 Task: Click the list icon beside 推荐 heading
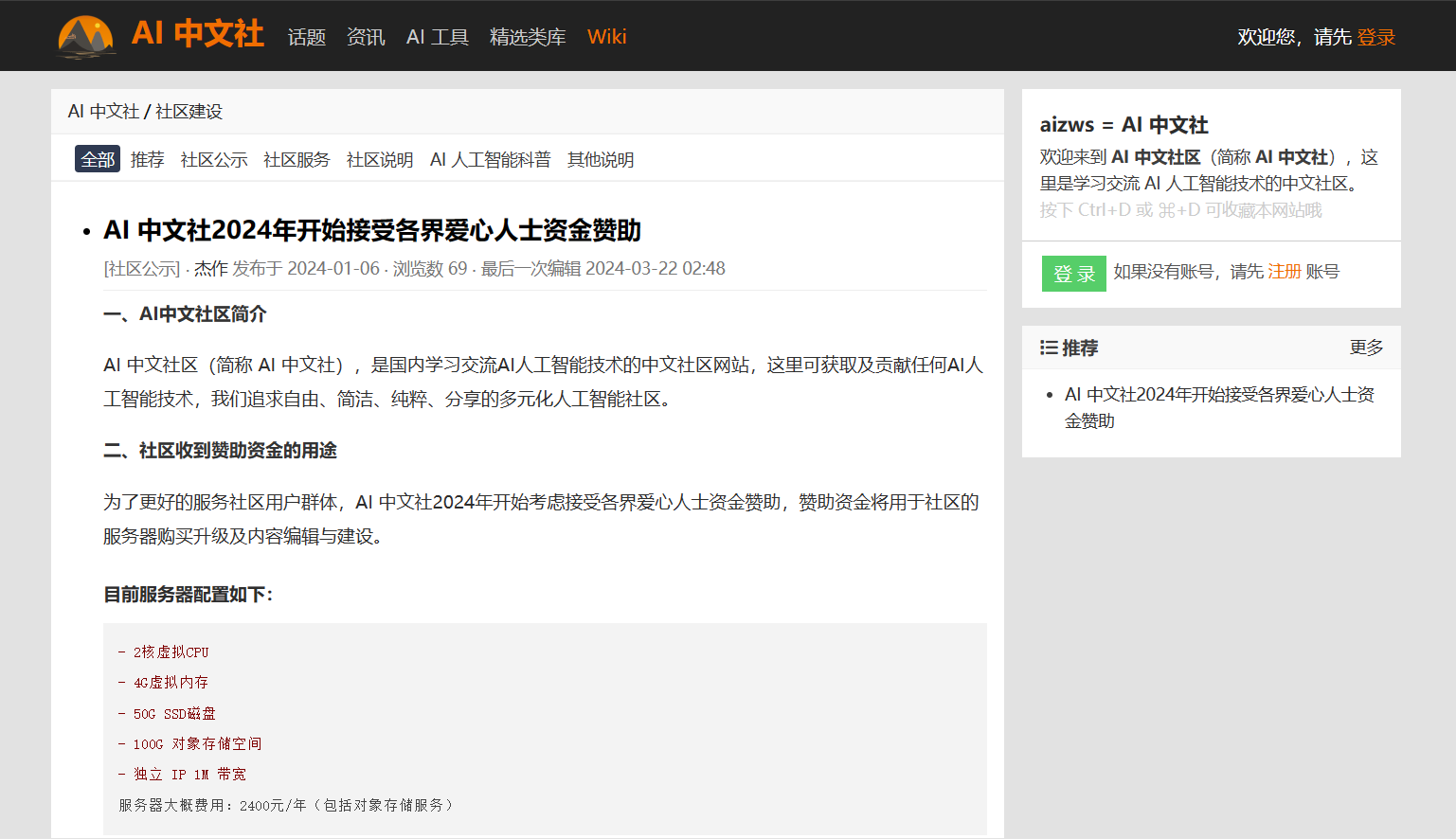click(1049, 348)
